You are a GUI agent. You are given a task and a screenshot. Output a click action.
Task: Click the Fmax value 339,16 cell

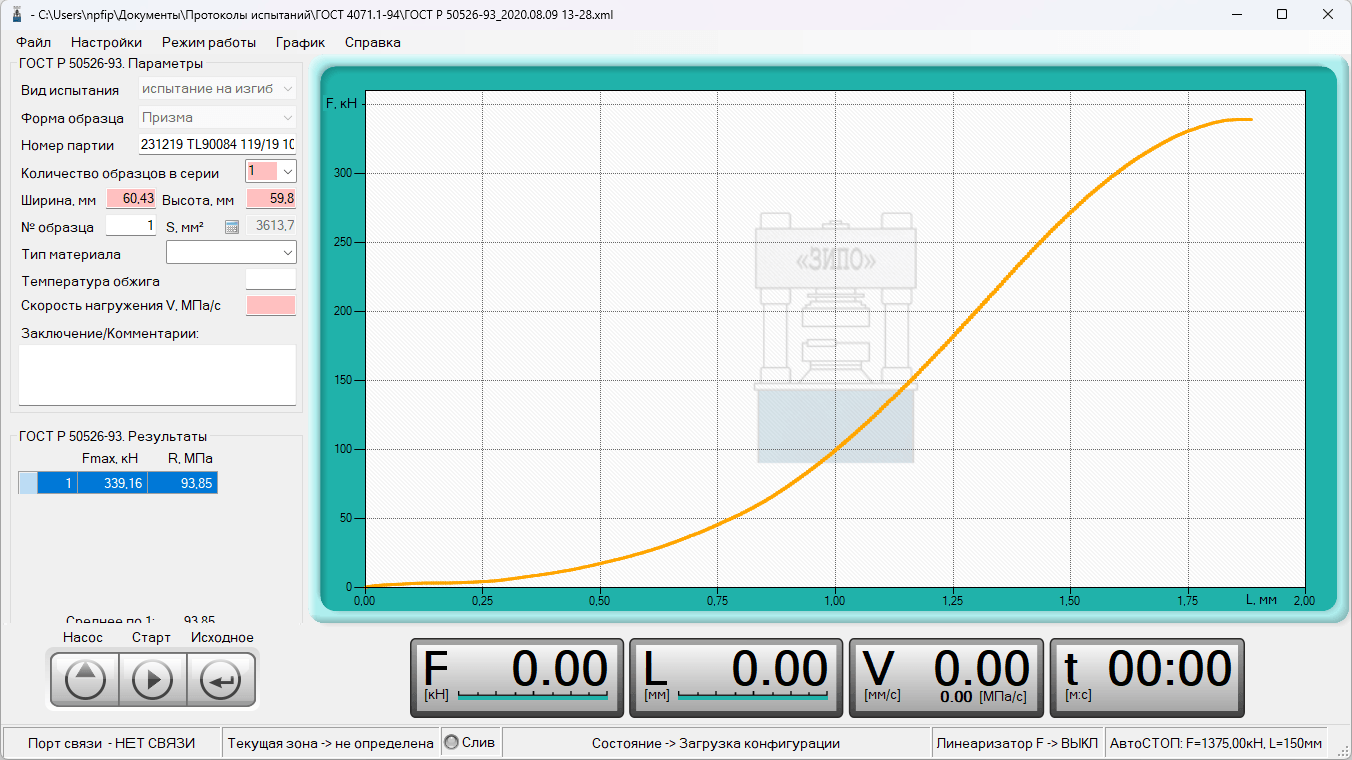click(x=111, y=483)
